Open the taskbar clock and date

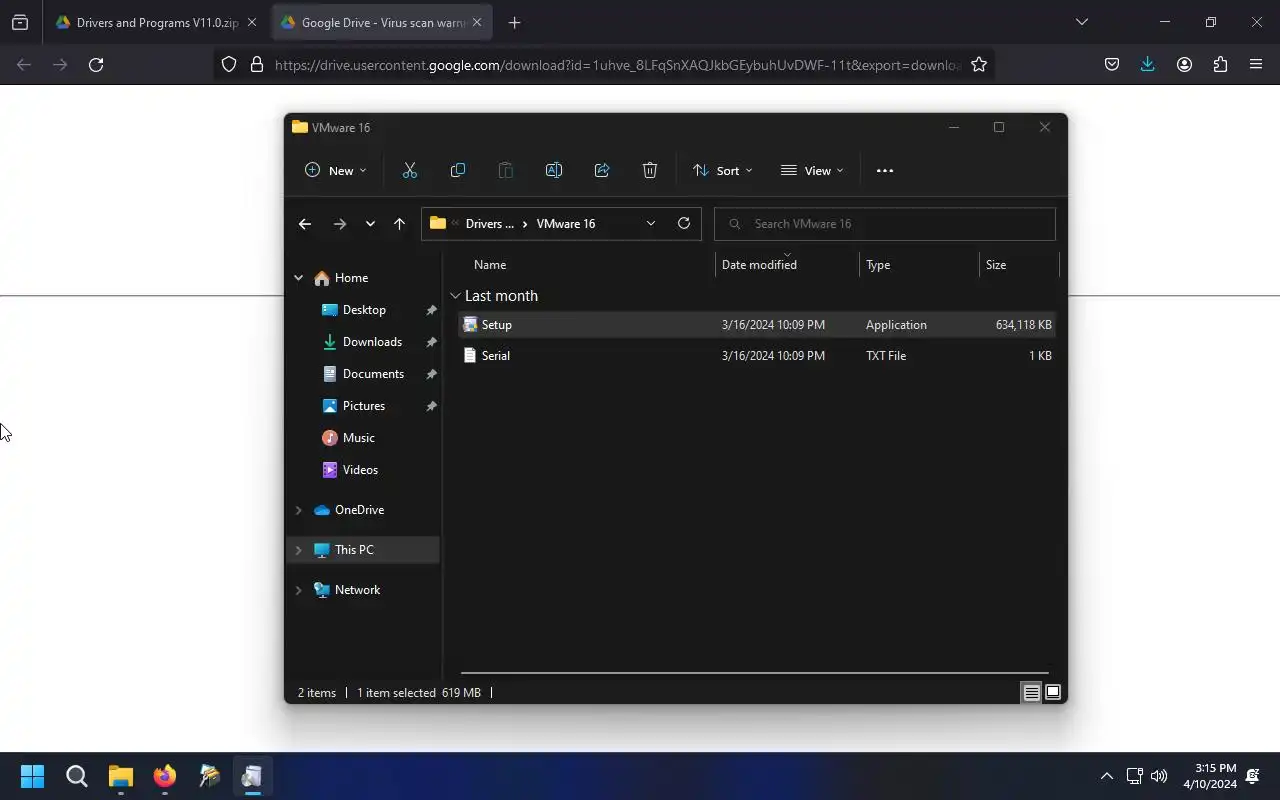[x=1210, y=776]
